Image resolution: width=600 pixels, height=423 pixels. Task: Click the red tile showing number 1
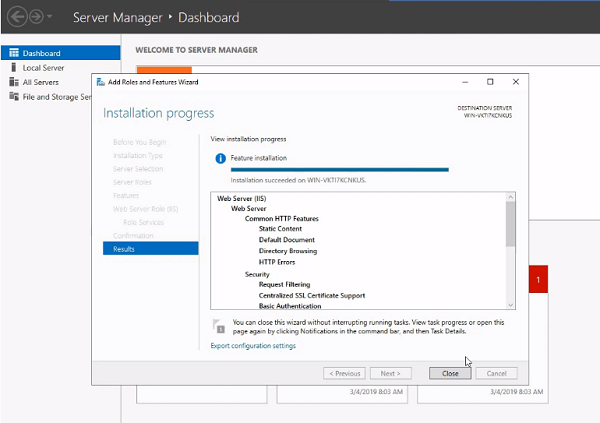(538, 279)
